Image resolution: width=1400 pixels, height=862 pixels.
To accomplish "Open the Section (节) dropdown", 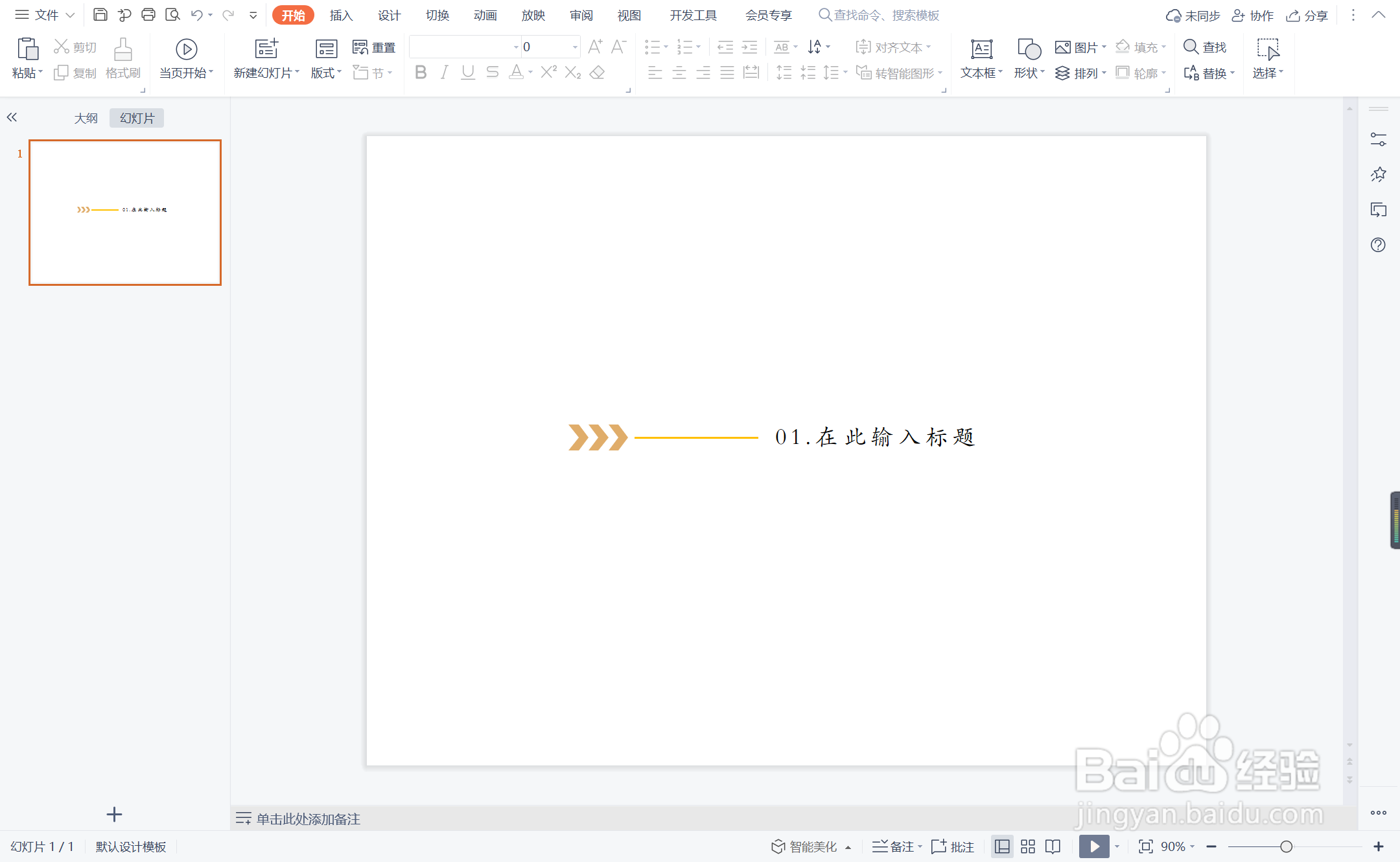I will point(373,73).
